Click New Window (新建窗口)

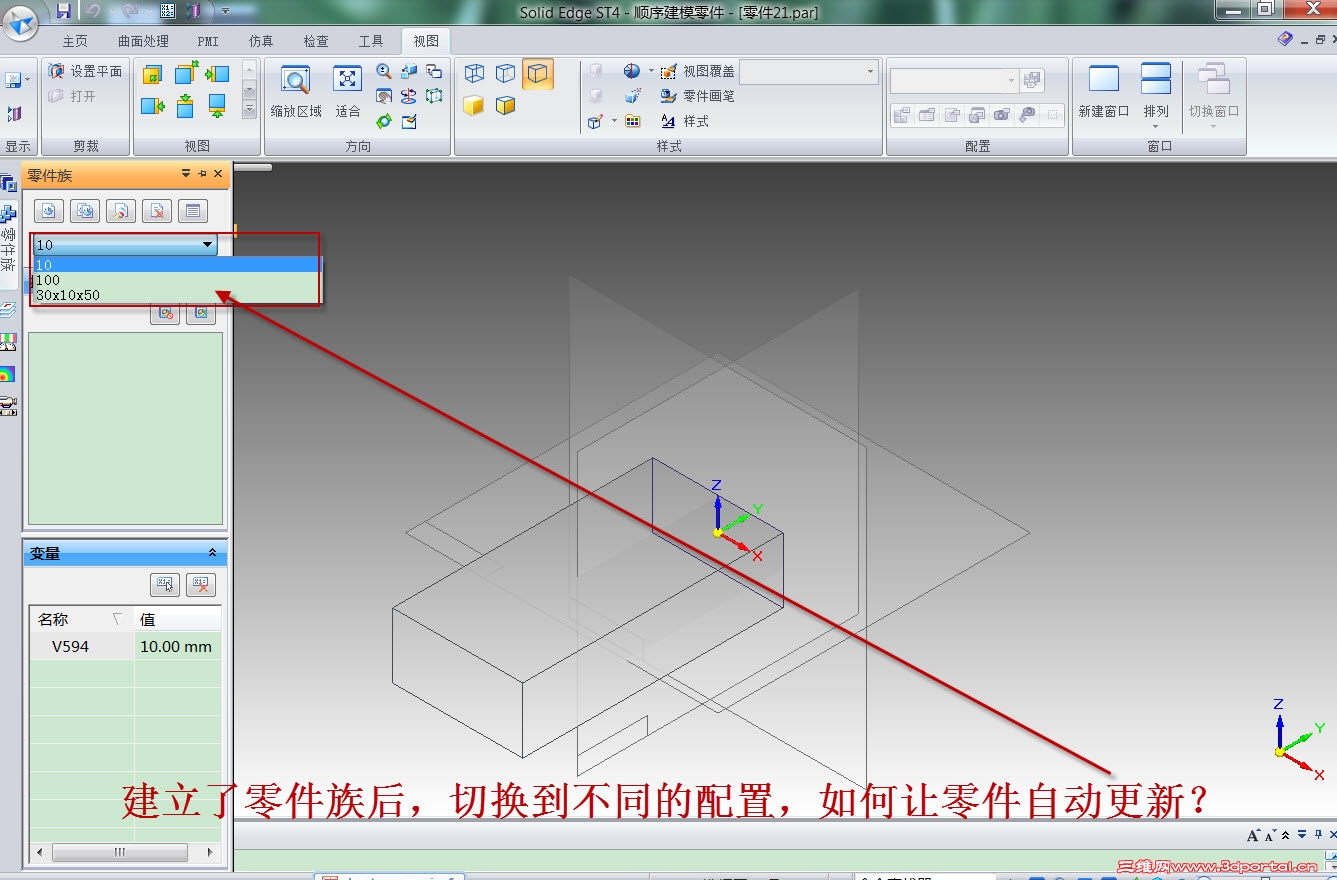click(1104, 91)
